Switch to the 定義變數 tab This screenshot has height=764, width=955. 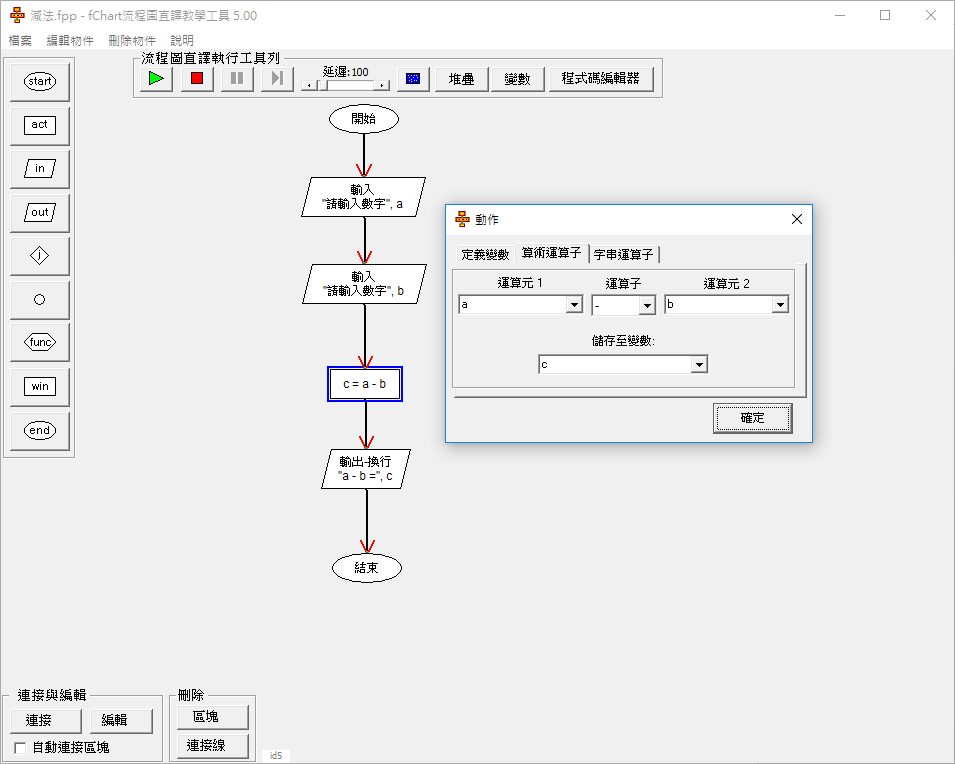pos(485,254)
